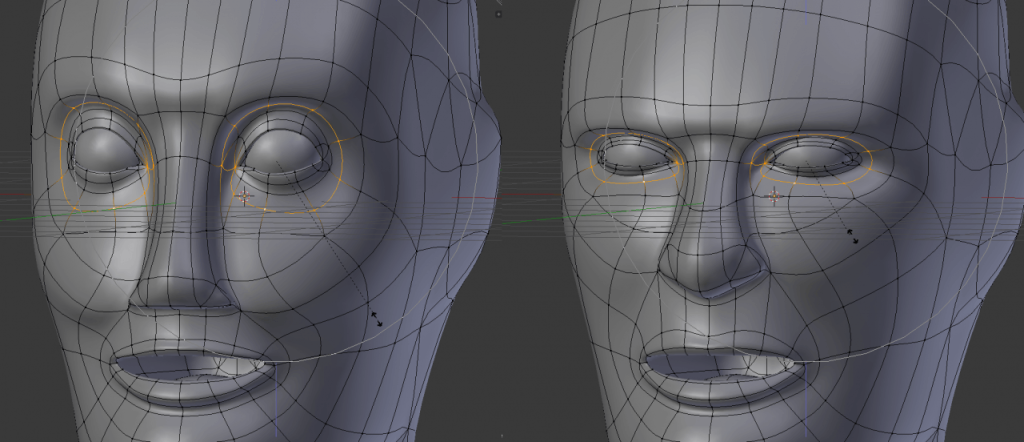Click the scale arrows on the left head's cheek
Image resolution: width=1024 pixels, height=442 pixels.
click(x=376, y=317)
